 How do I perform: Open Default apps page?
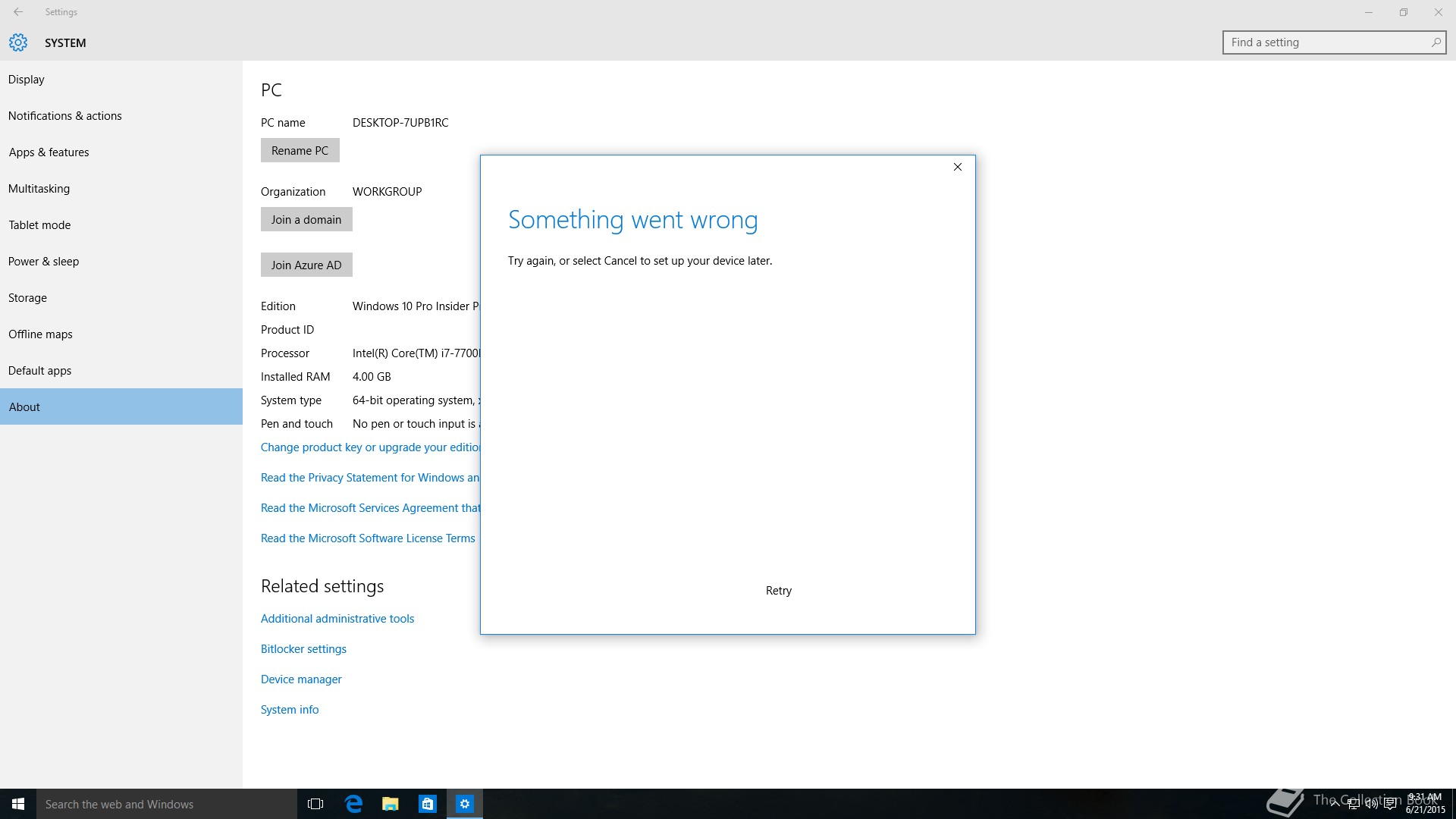[121, 370]
